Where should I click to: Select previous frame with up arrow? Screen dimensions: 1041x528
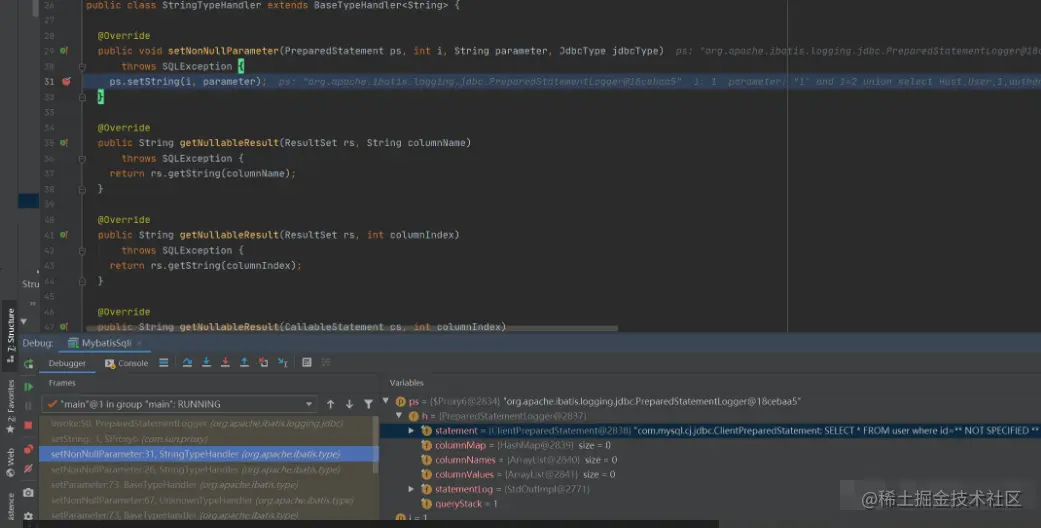(x=331, y=404)
